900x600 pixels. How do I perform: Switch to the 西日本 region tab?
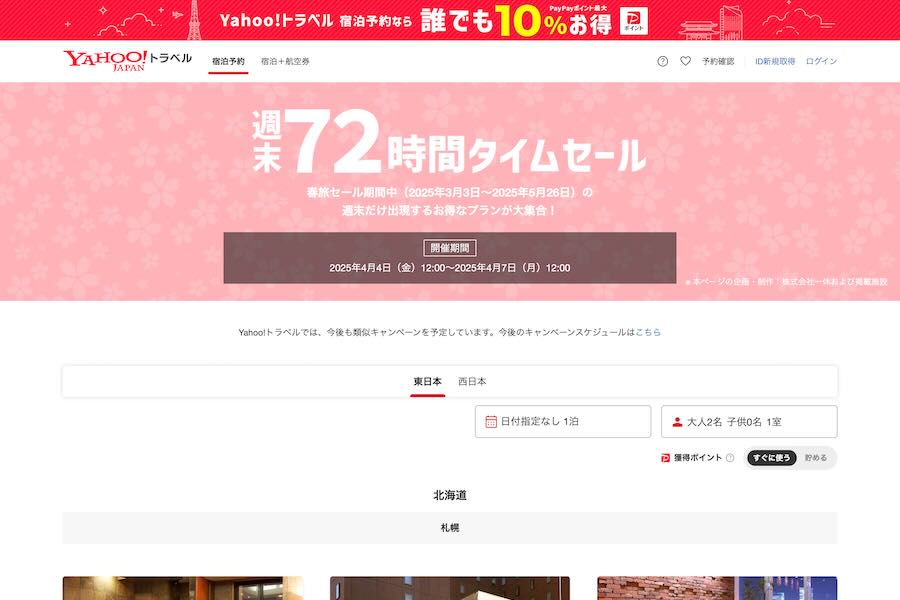(x=472, y=381)
